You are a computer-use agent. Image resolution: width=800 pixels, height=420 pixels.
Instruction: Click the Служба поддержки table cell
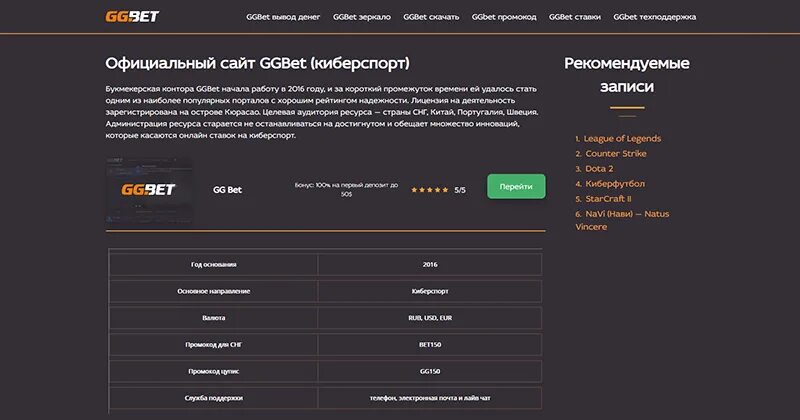(x=213, y=398)
